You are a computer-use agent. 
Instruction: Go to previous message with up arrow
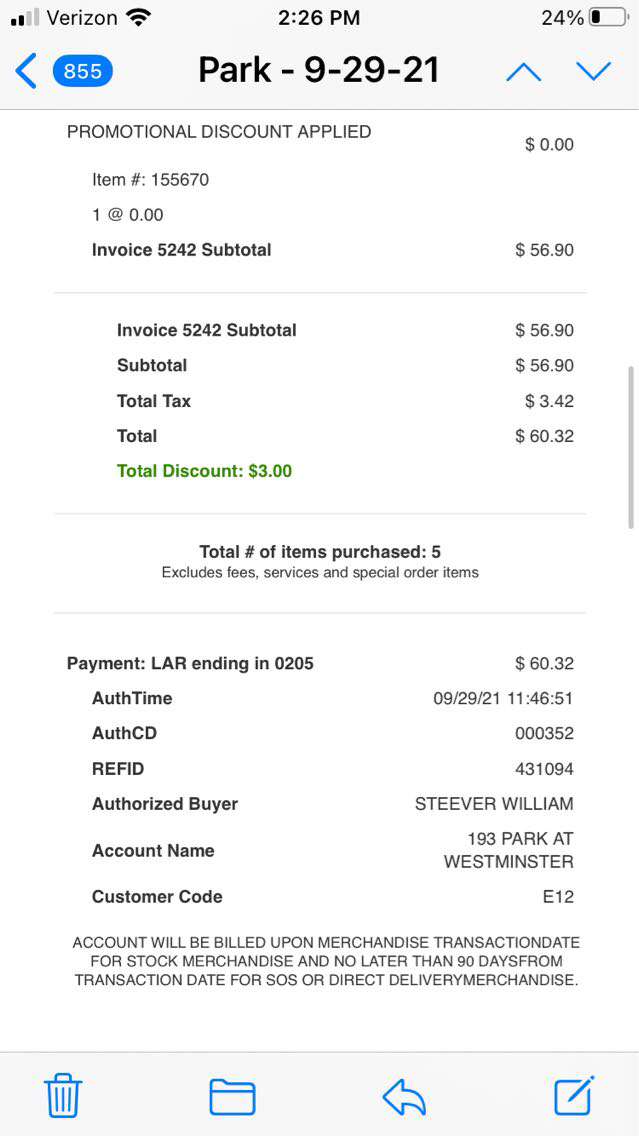point(523,71)
